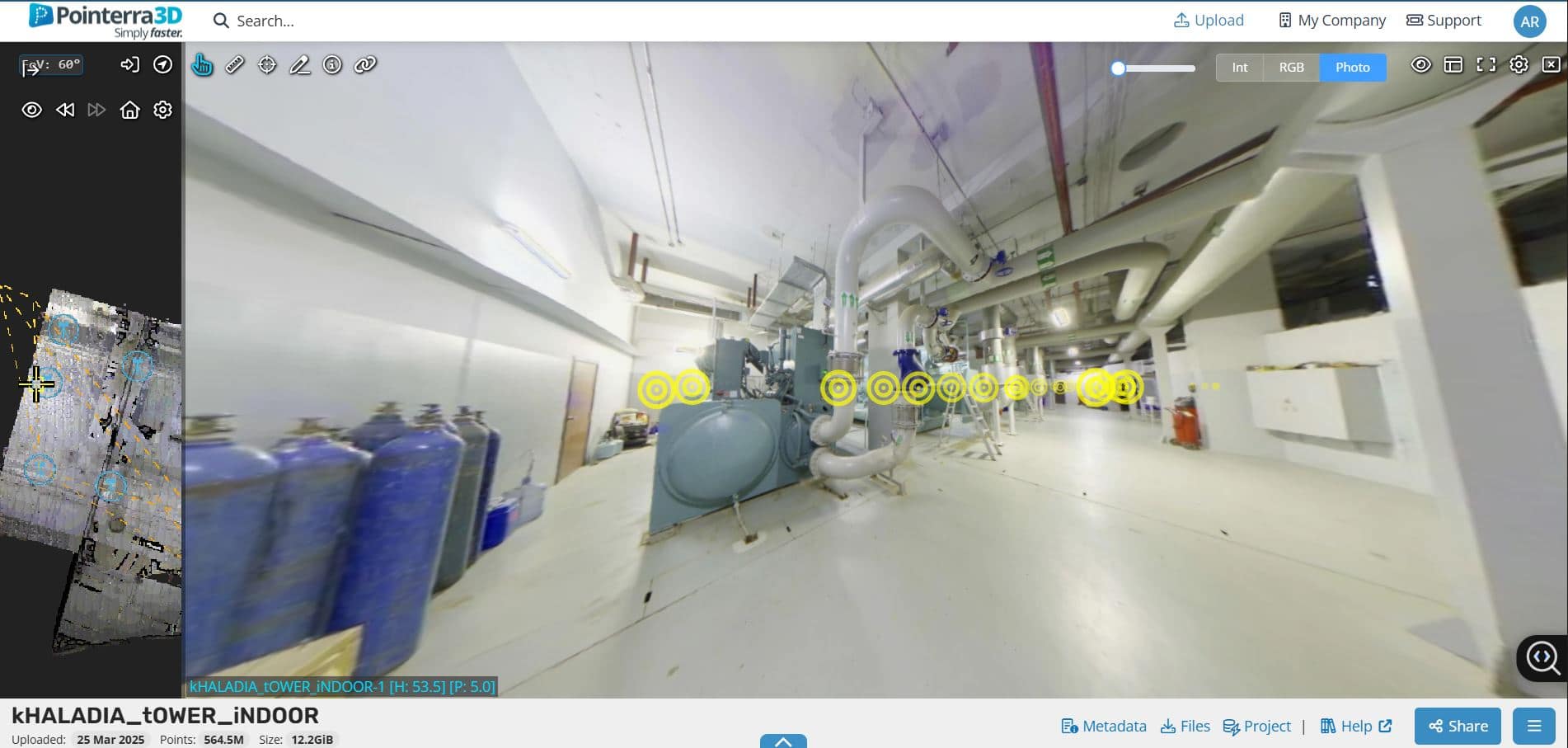
Task: Choose the pencil annotation tool
Action: point(300,64)
